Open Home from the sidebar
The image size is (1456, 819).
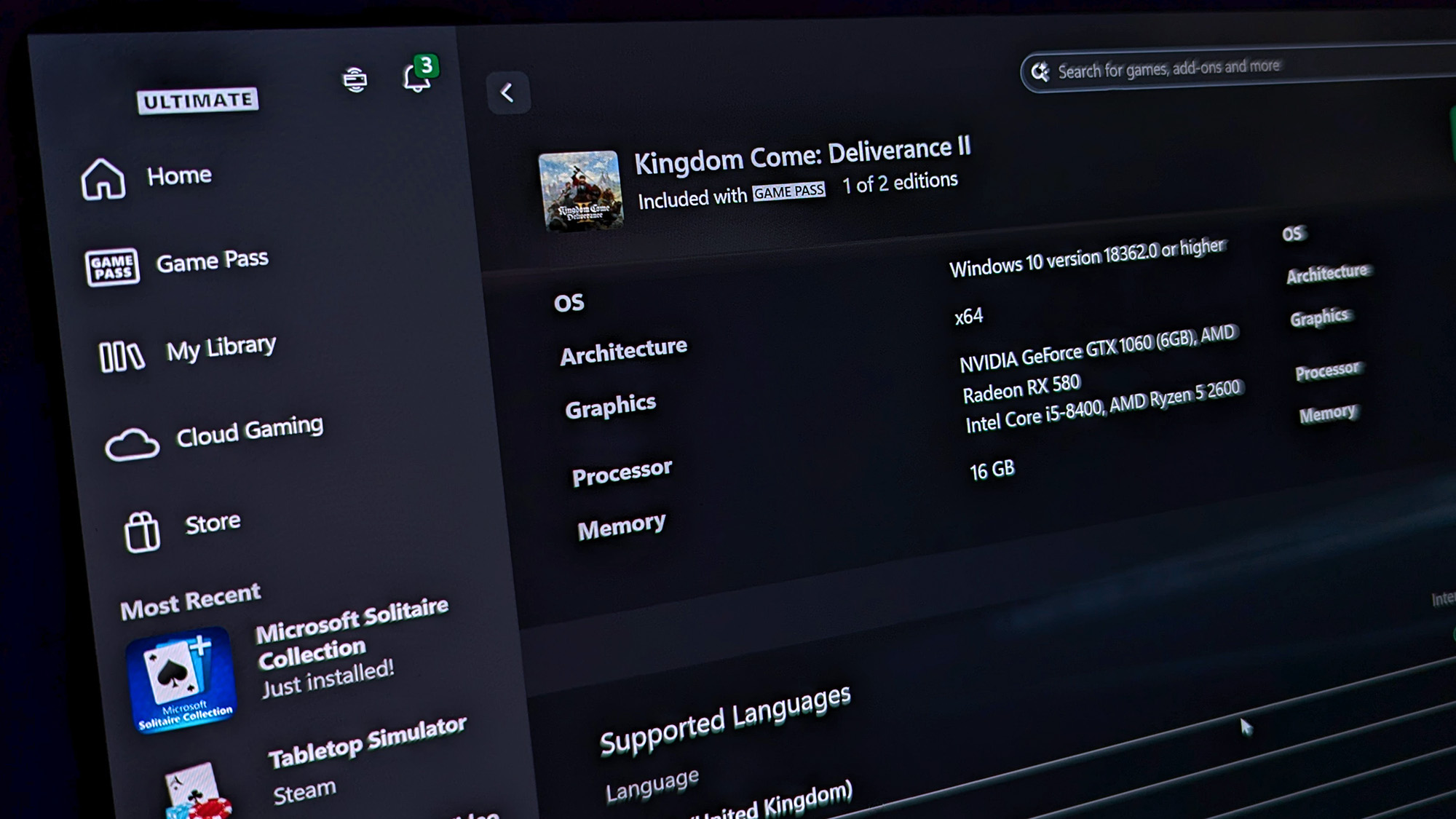(x=179, y=175)
